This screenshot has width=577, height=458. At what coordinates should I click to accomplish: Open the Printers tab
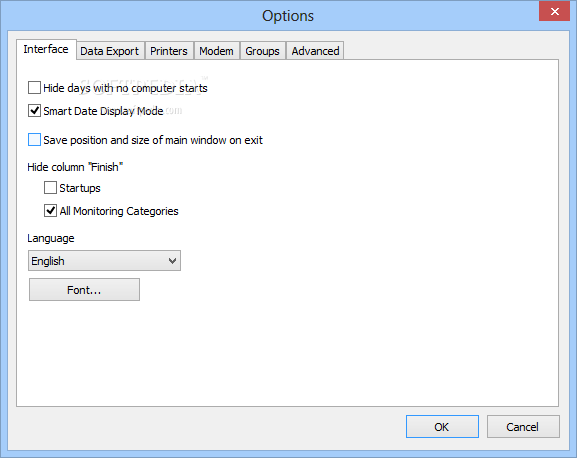tap(169, 51)
